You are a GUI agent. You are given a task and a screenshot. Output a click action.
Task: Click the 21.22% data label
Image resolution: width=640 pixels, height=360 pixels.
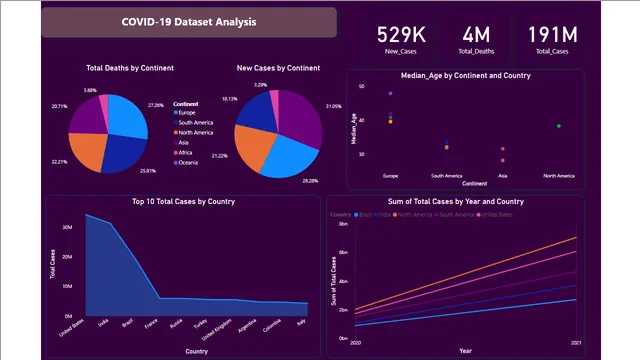click(220, 156)
